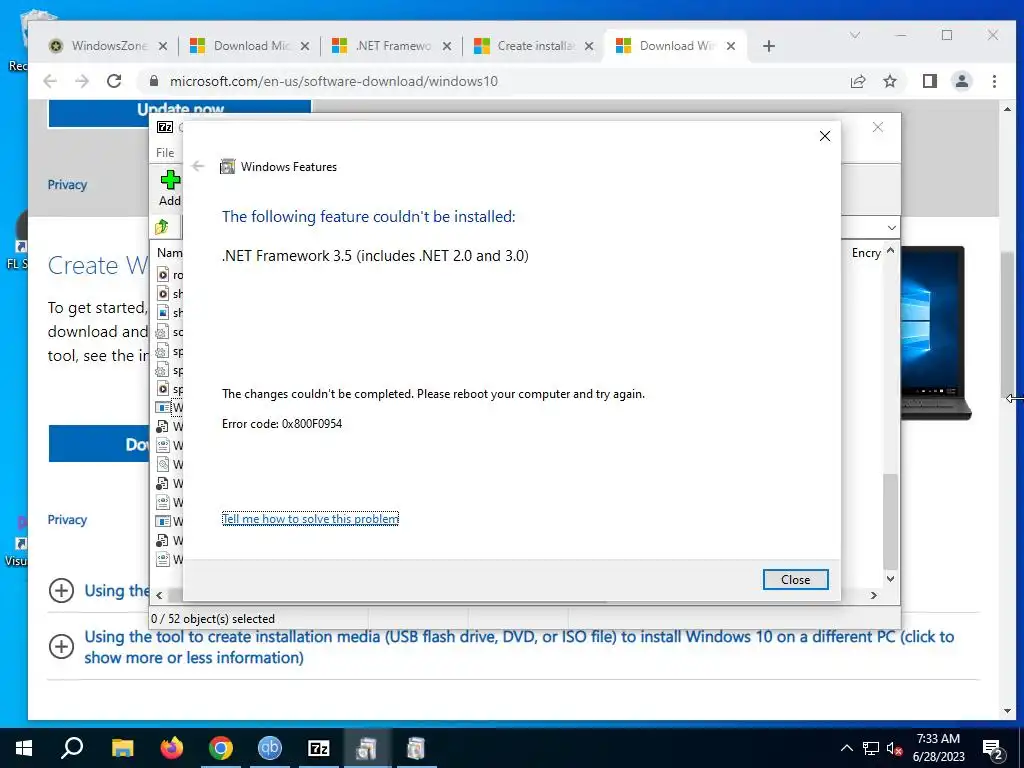Click the muted volume icon in tray
Viewport: 1024px width, 768px height.
894,748
